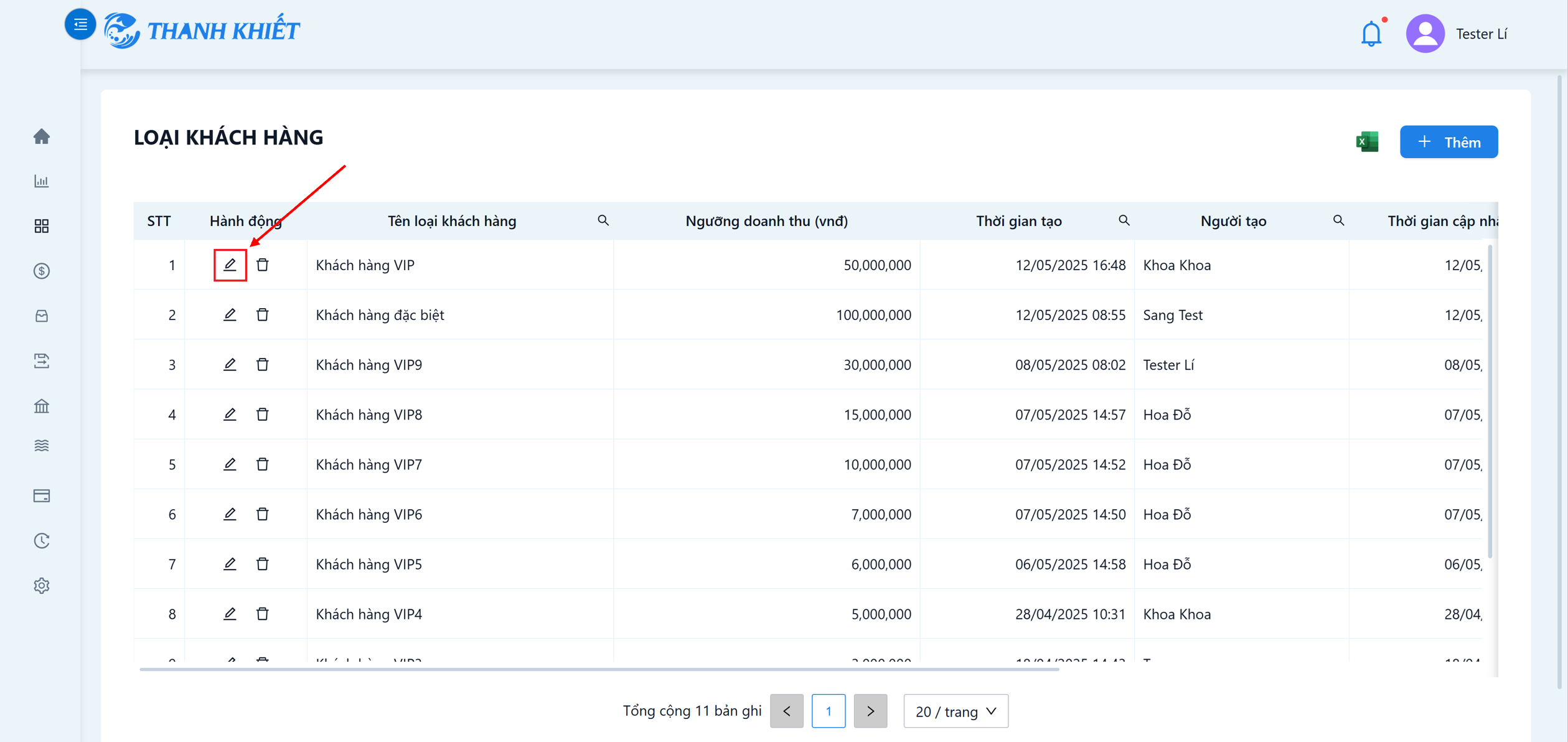This screenshot has width=1568, height=742.
Task: Collapse the sidebar menu toggle
Action: 80,24
